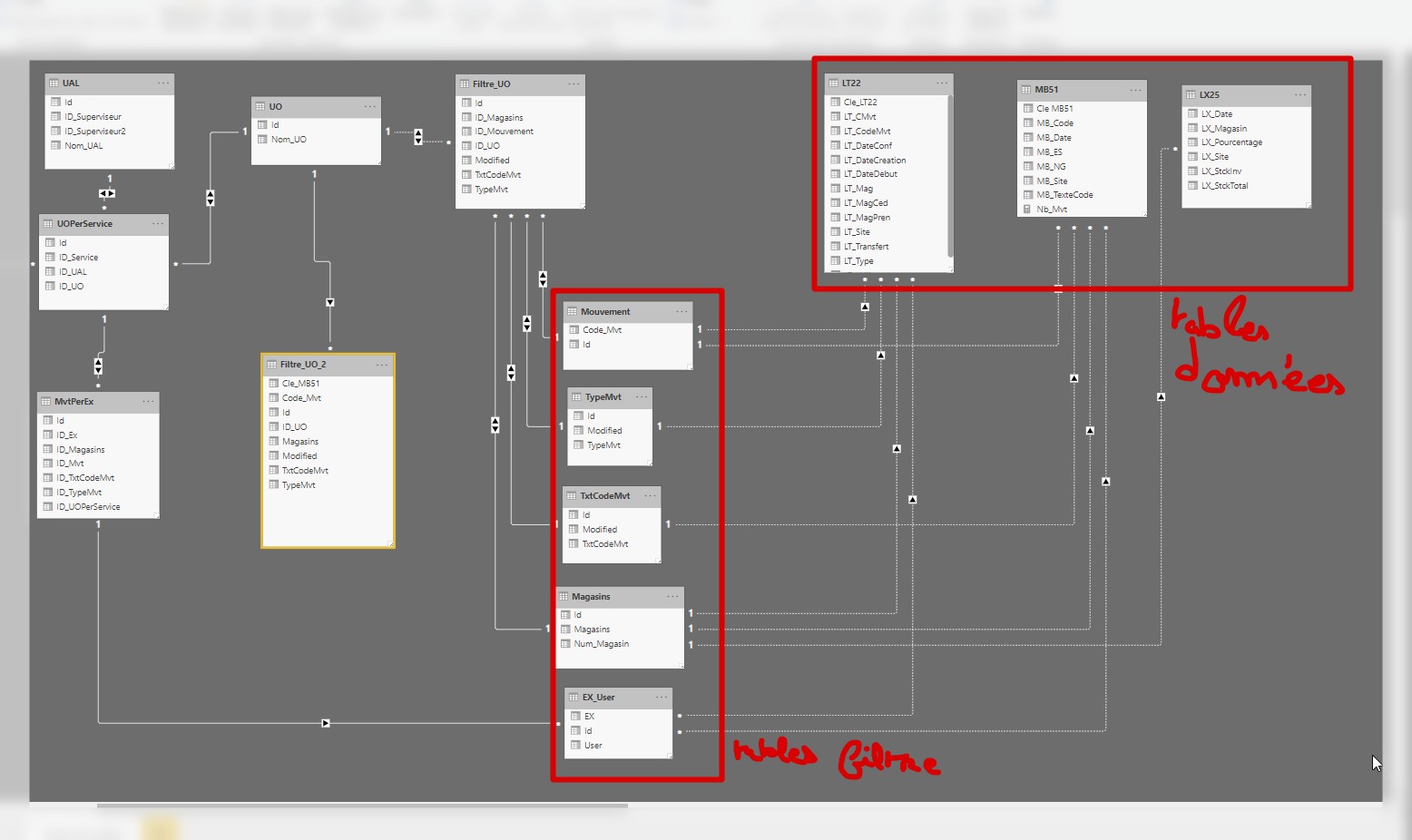Viewport: 1412px width, 840px height.
Task: Select Cle MB51 field in MB51 table
Action: tap(1054, 108)
